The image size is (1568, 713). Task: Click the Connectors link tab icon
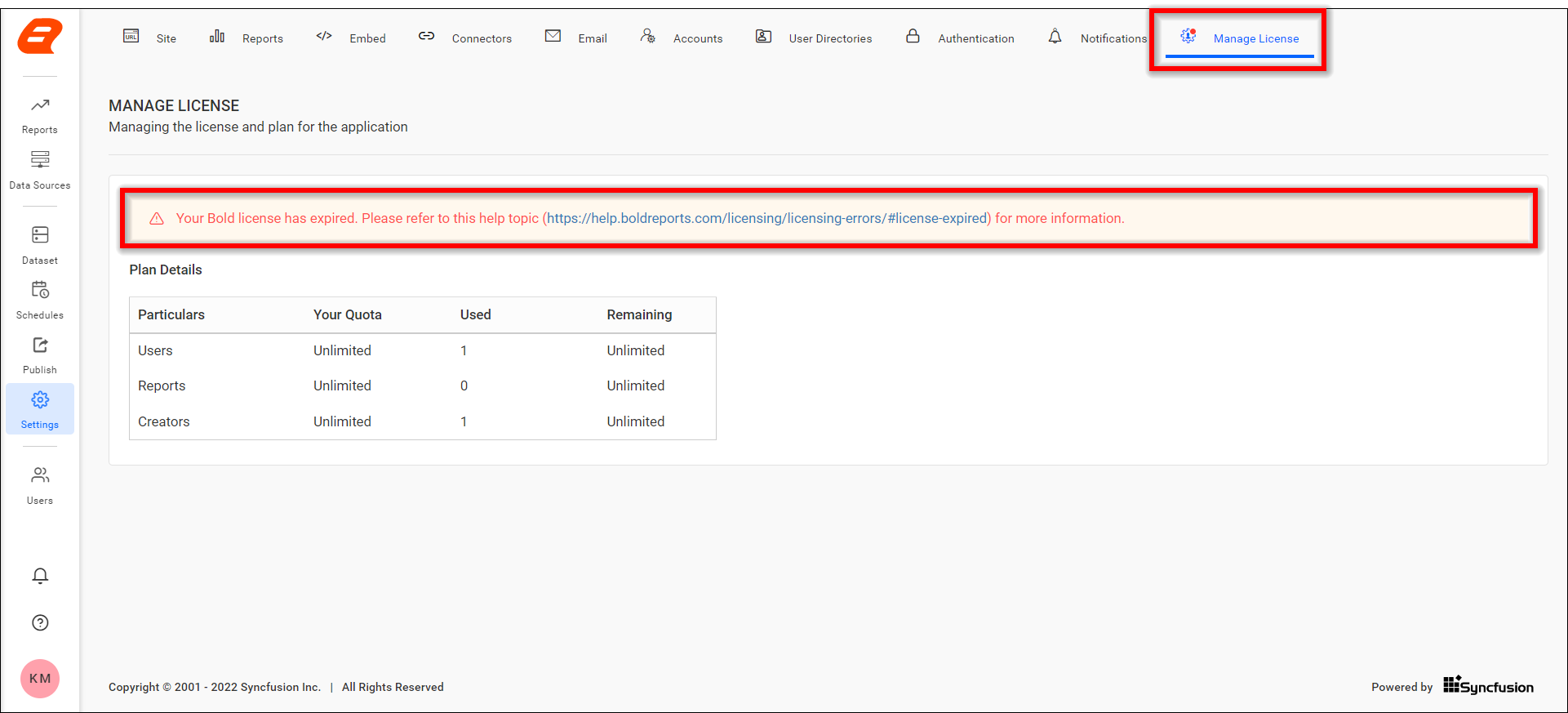point(426,36)
